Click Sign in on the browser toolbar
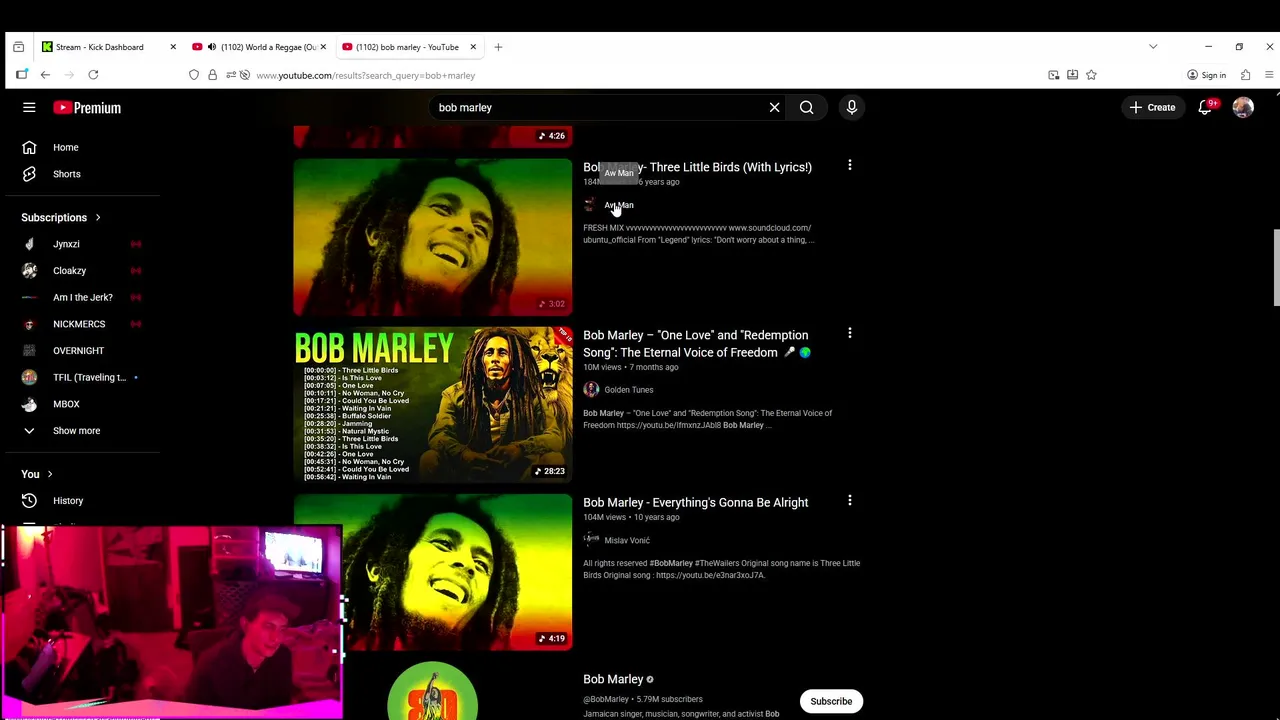 (x=1206, y=75)
